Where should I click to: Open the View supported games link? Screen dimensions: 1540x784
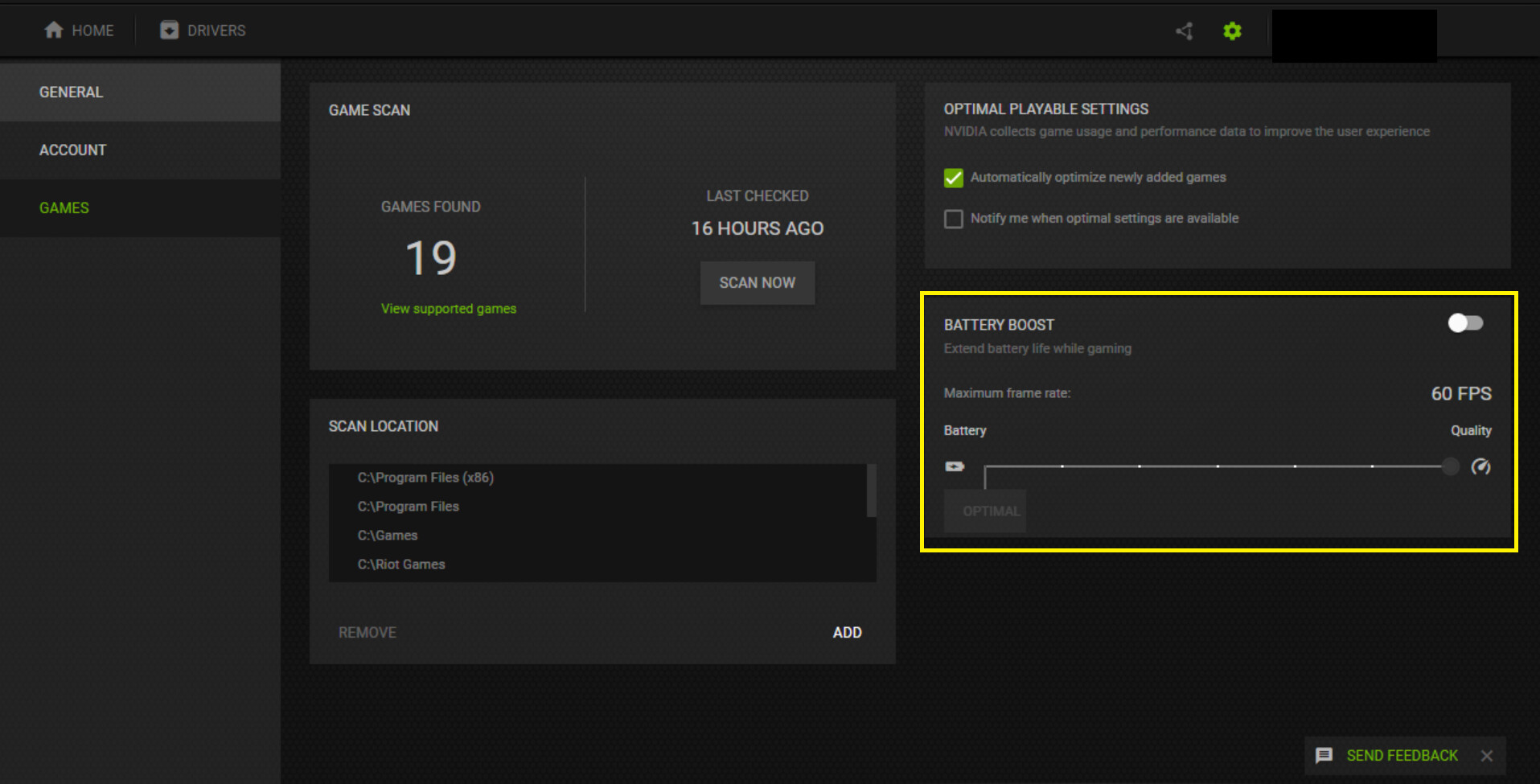point(449,309)
